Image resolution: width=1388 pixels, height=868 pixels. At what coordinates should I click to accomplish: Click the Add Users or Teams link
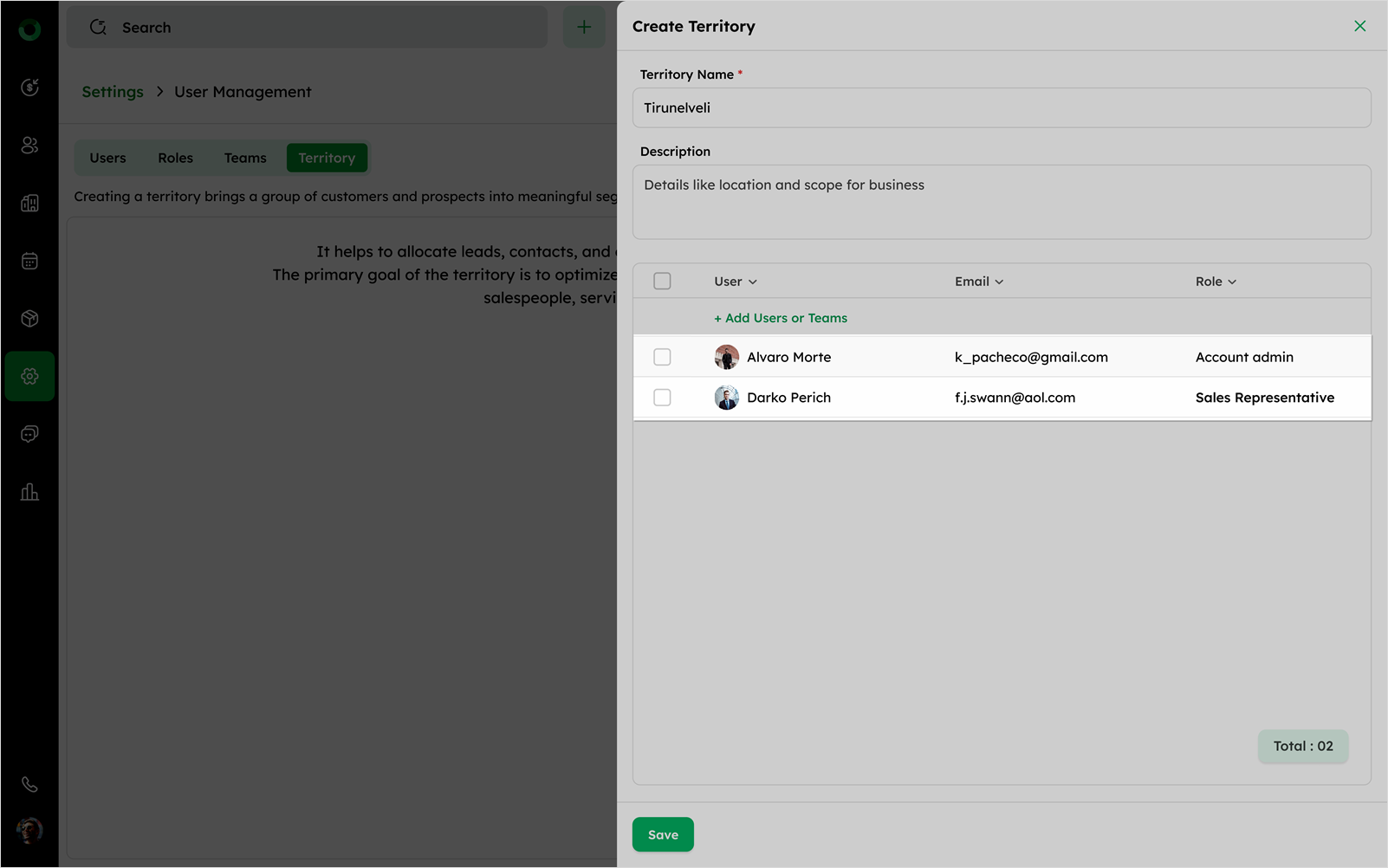(x=781, y=318)
